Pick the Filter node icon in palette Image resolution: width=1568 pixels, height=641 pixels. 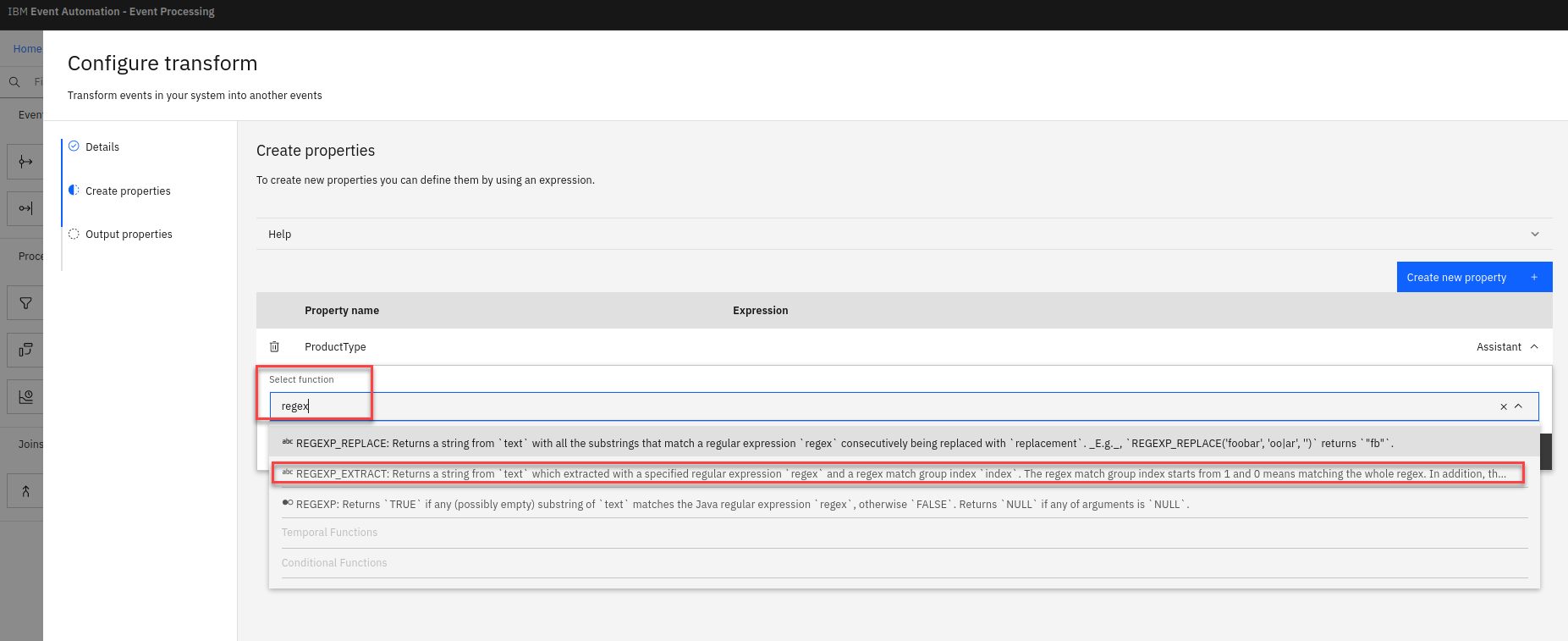coord(25,303)
